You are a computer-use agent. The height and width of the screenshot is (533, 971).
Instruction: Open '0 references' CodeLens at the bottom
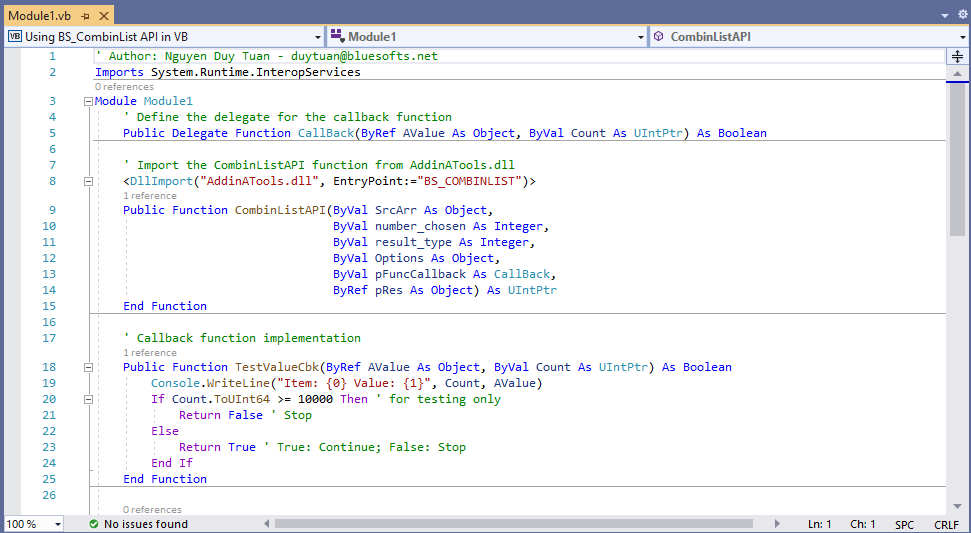tap(152, 509)
